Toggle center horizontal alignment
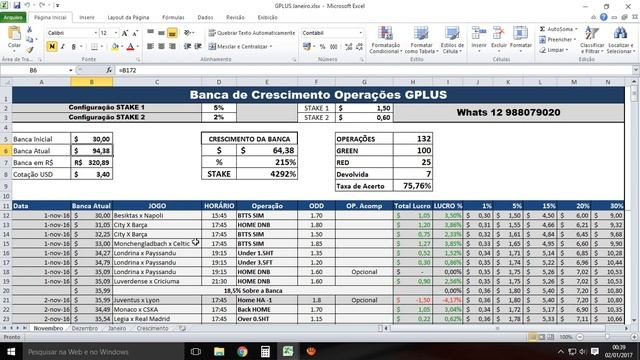The height and width of the screenshot is (360, 640). (x=161, y=47)
